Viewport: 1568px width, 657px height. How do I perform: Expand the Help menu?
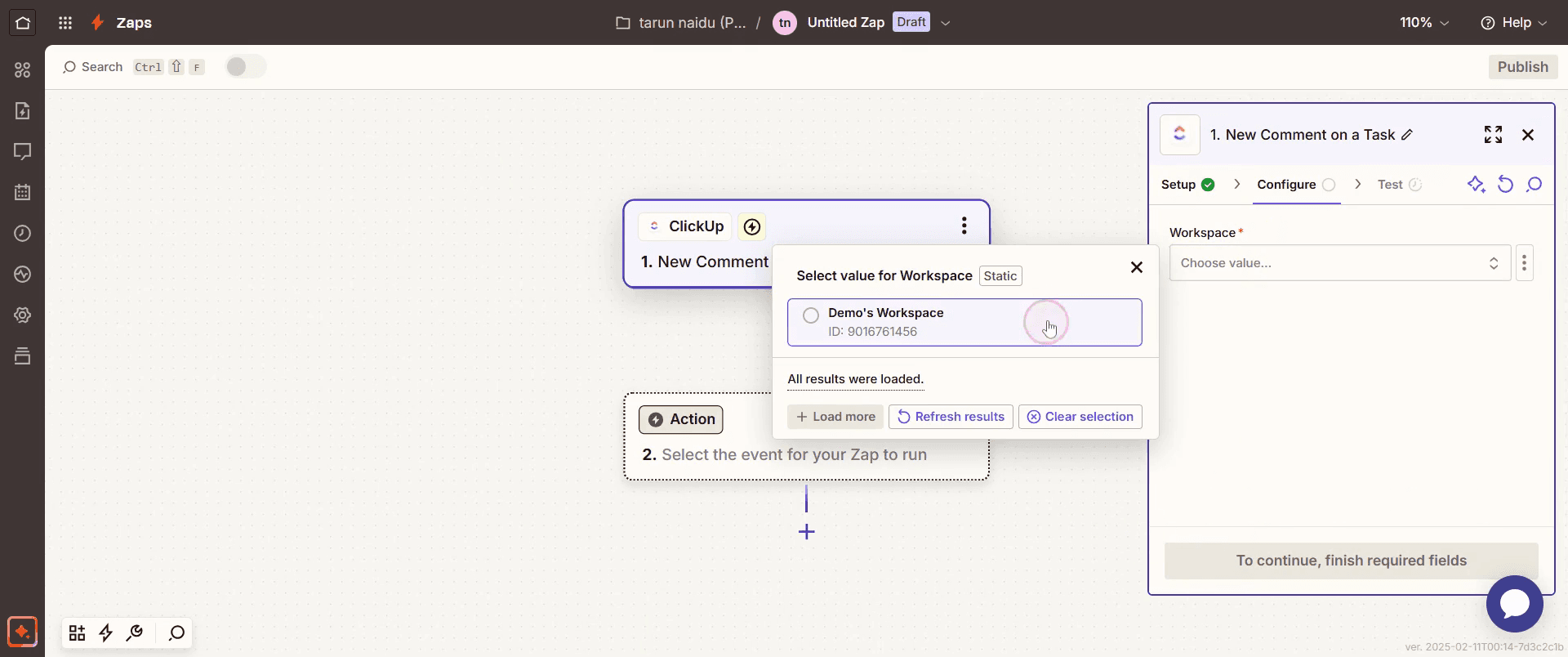tap(1513, 23)
